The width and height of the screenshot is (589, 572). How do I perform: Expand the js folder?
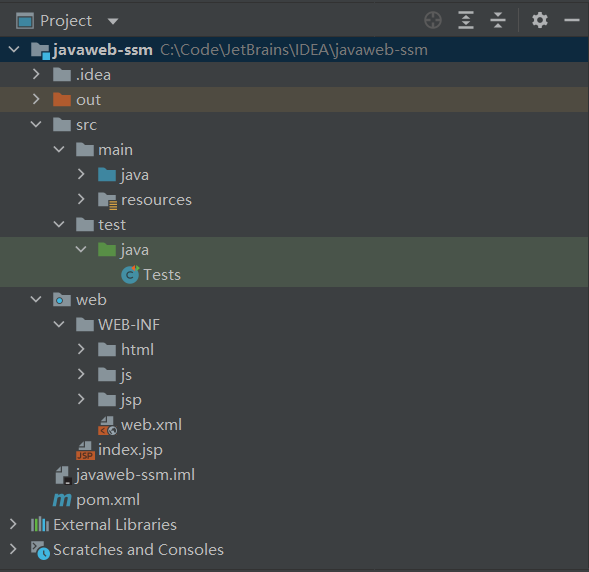pyautogui.click(x=81, y=374)
